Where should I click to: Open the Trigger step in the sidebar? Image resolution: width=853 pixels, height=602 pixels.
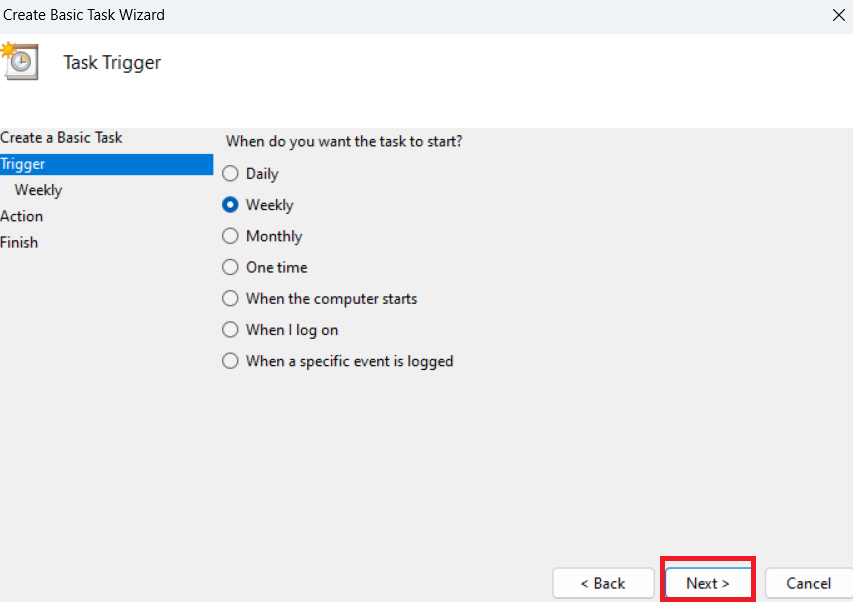click(x=23, y=164)
